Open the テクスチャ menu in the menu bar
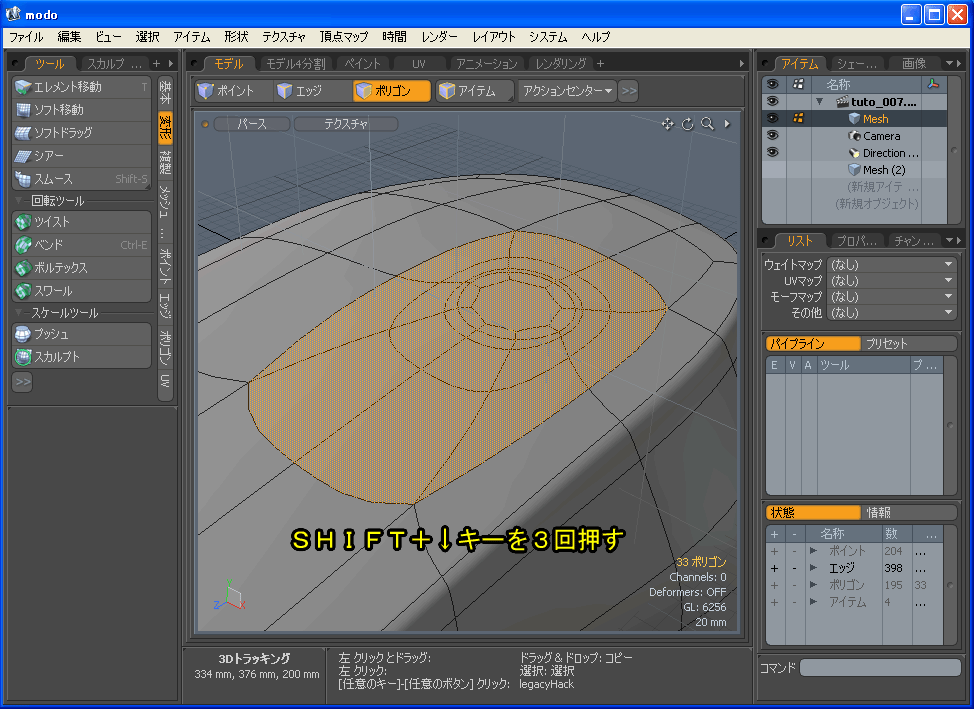Image resolution: width=974 pixels, height=709 pixels. point(284,37)
